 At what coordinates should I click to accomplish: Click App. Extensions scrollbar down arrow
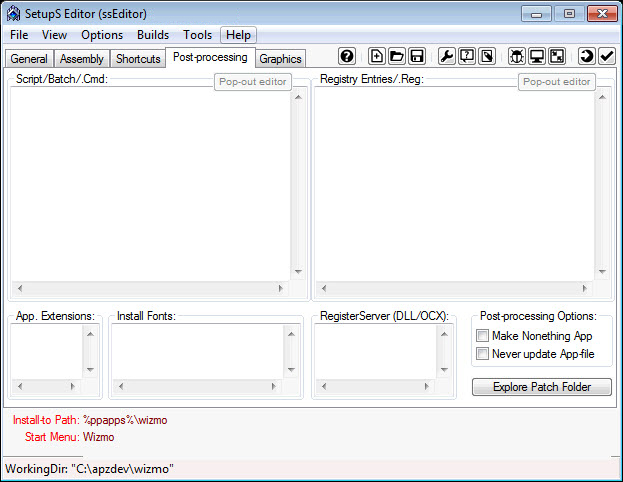coord(90,370)
